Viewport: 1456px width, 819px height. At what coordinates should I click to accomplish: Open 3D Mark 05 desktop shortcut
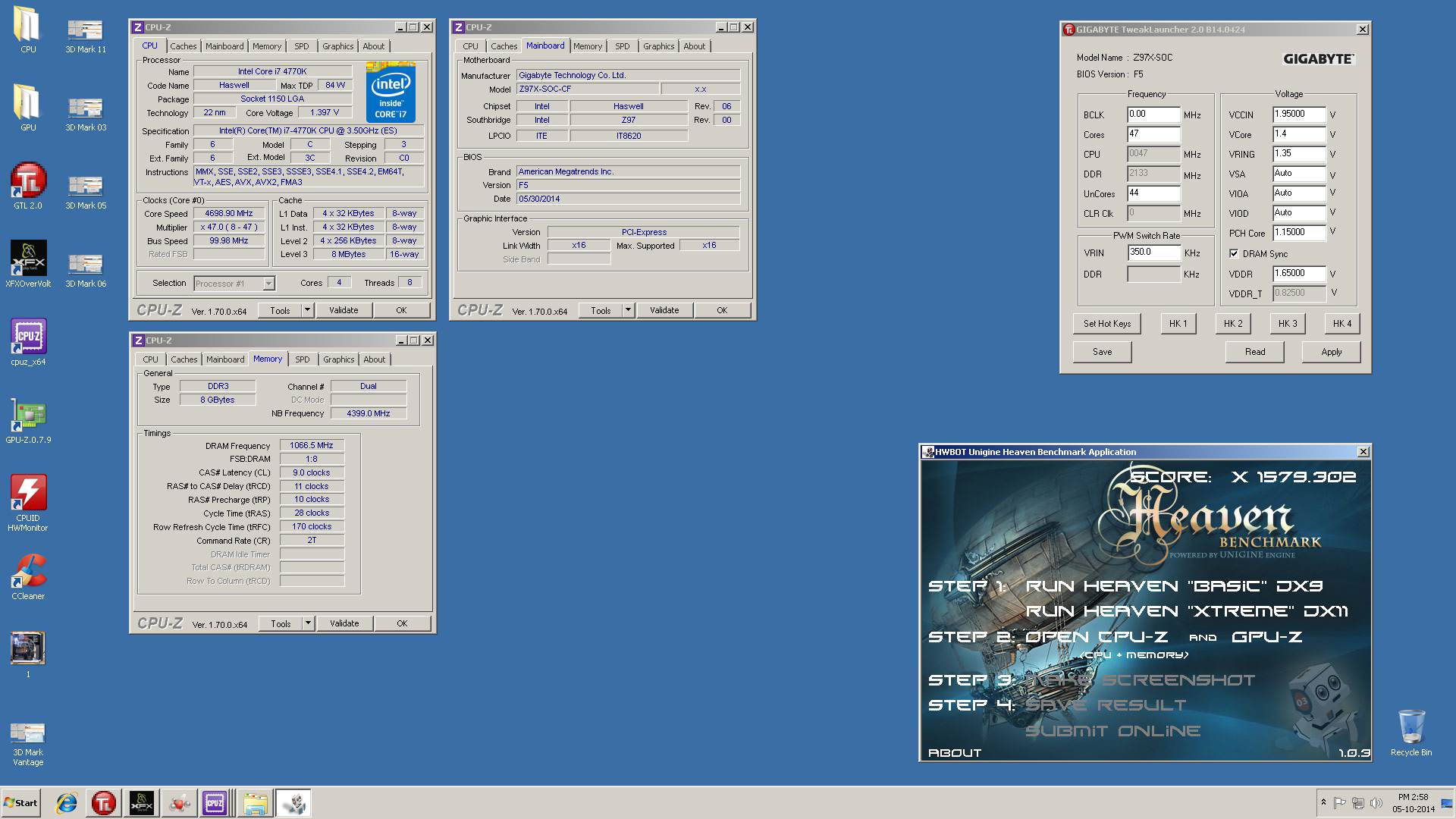click(86, 192)
